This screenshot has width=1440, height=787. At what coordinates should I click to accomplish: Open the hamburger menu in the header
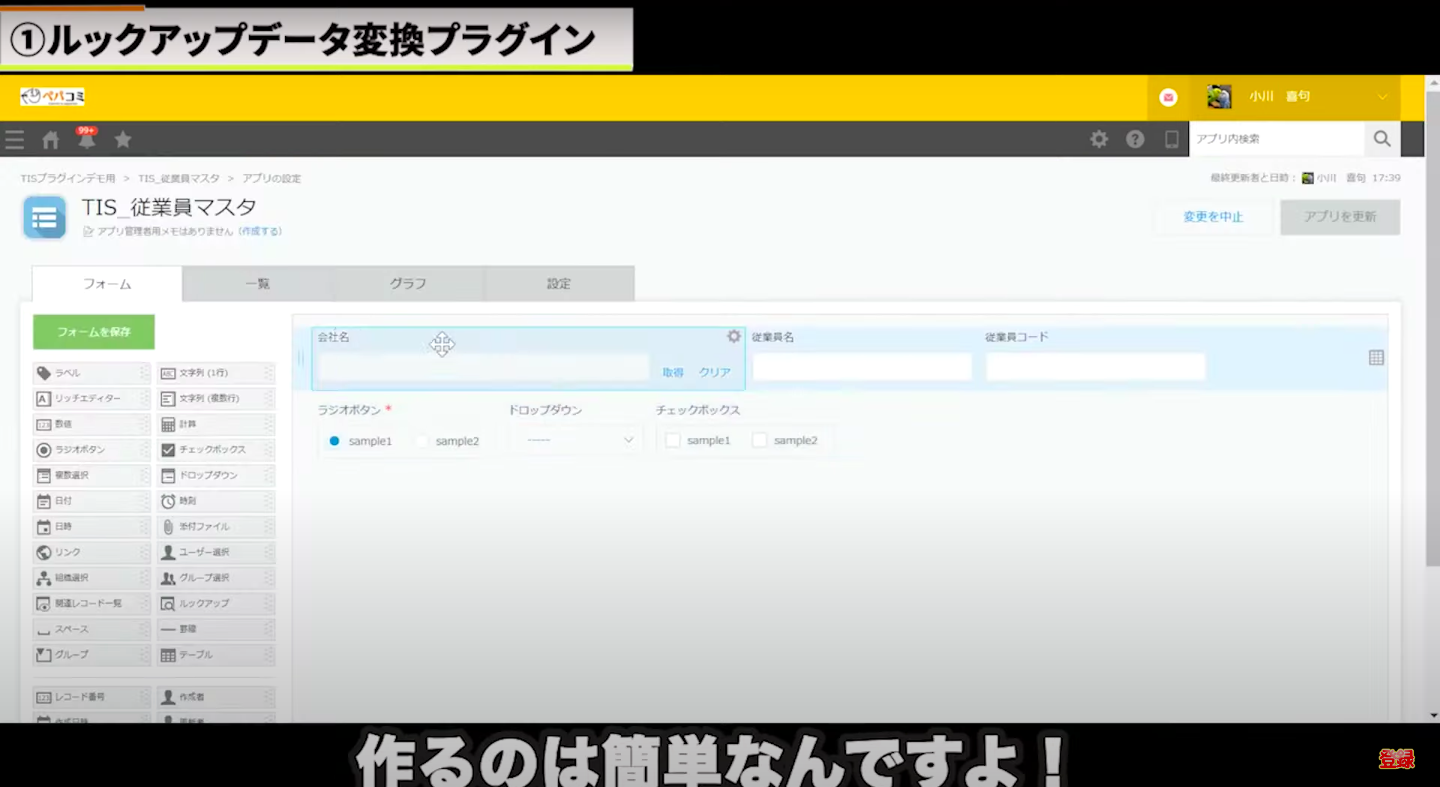tap(14, 140)
